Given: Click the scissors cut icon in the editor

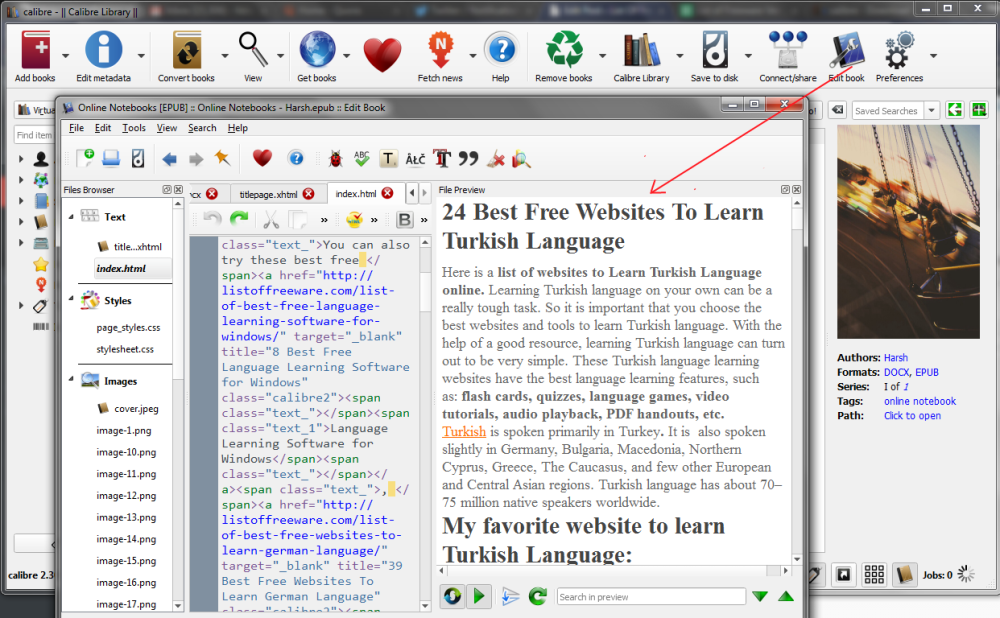Looking at the screenshot, I should click(x=271, y=220).
